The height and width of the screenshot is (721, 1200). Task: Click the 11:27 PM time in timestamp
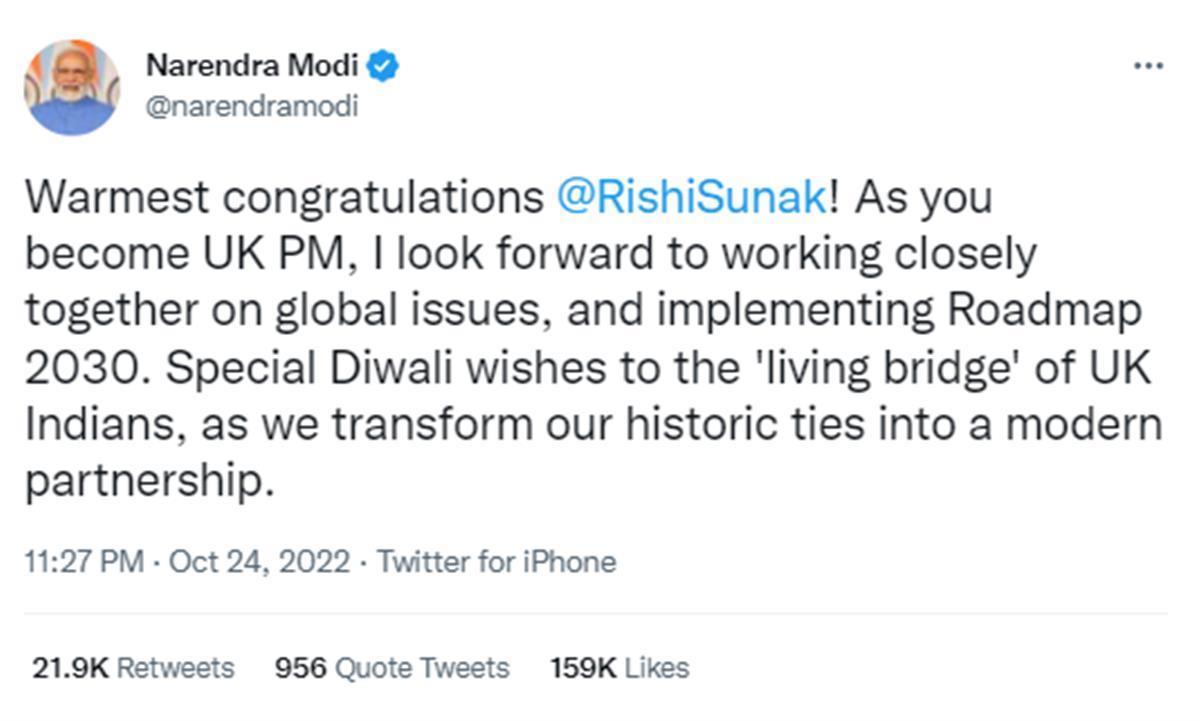click(x=86, y=562)
